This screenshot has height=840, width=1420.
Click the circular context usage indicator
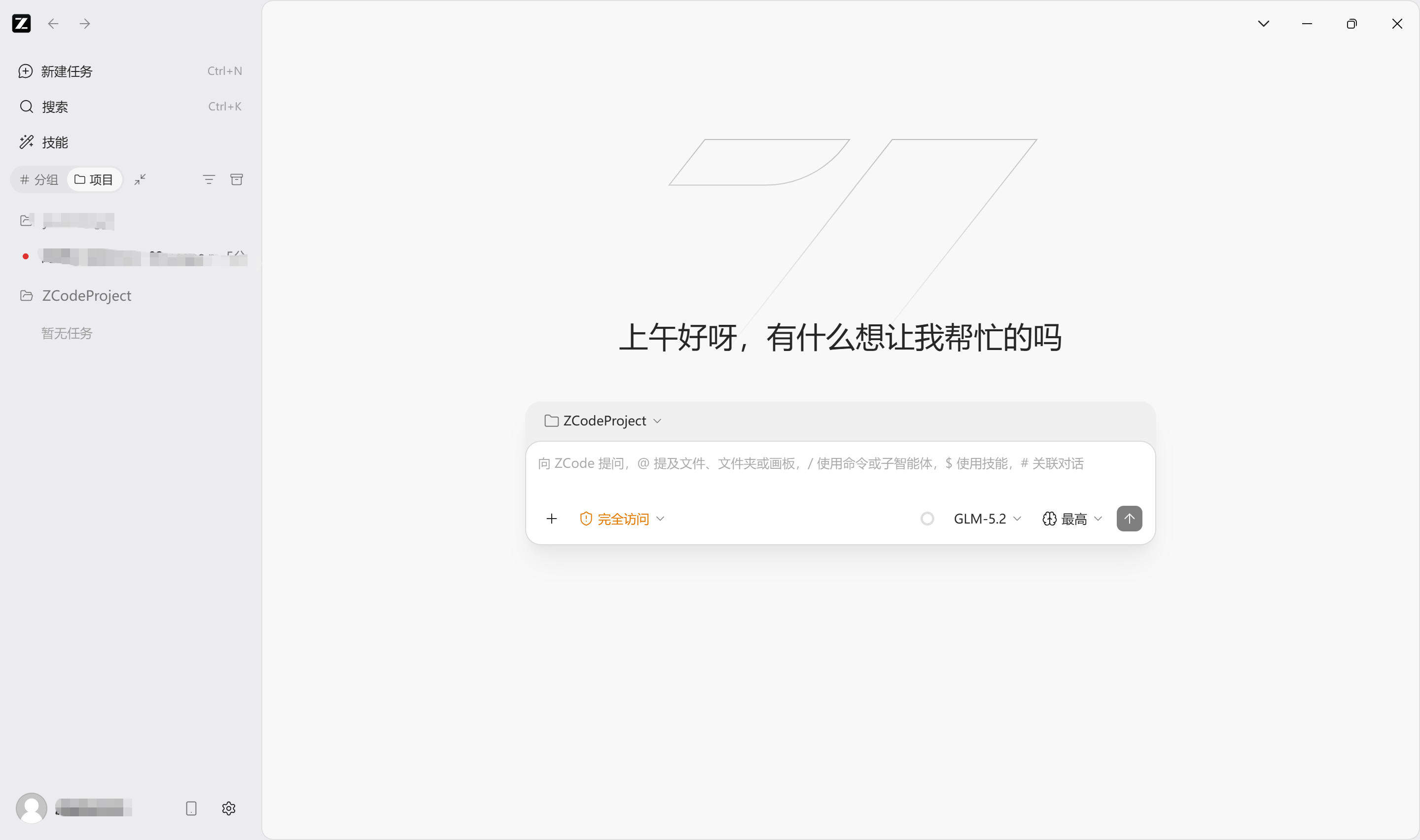click(x=927, y=519)
